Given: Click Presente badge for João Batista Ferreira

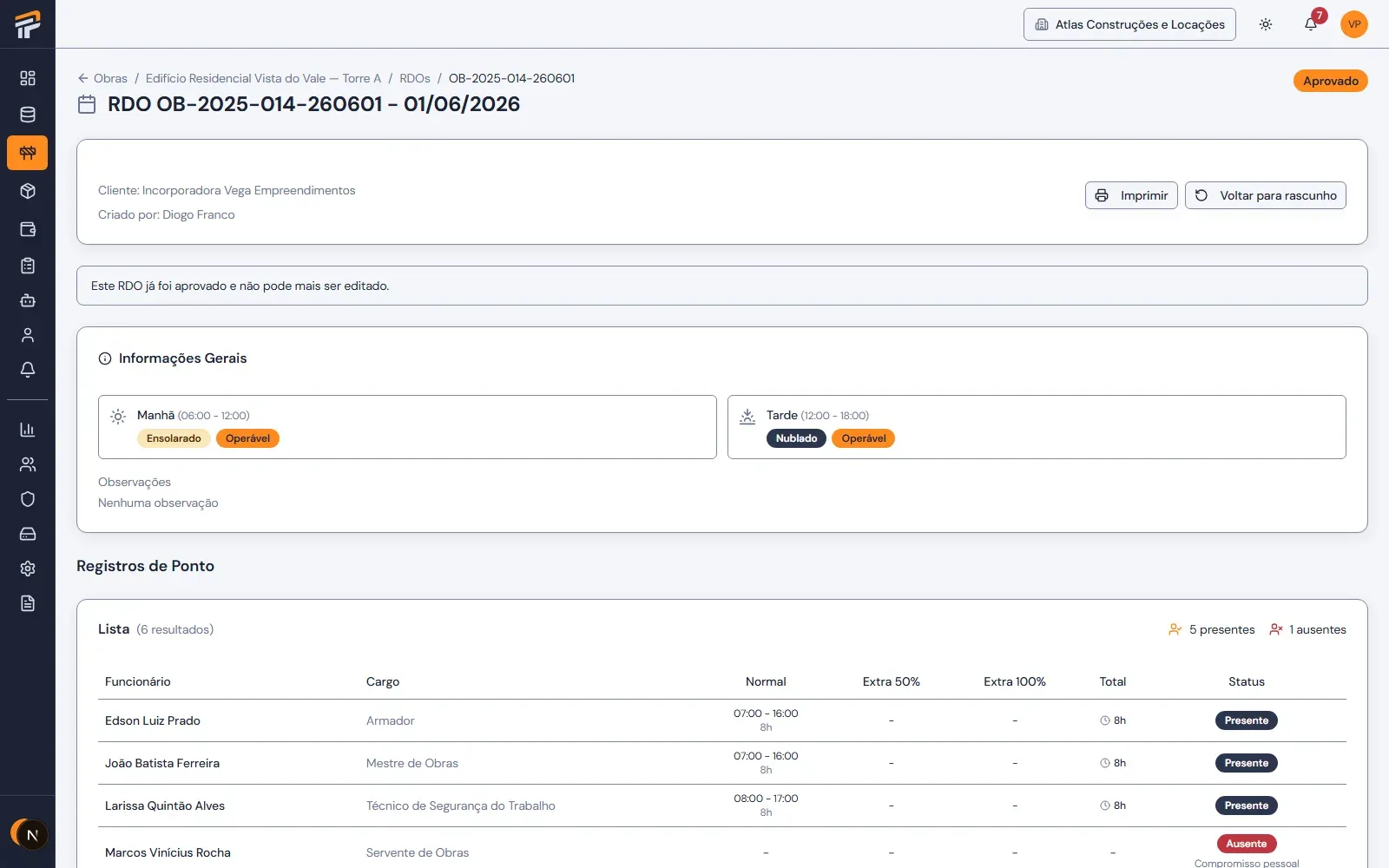Looking at the screenshot, I should point(1247,763).
